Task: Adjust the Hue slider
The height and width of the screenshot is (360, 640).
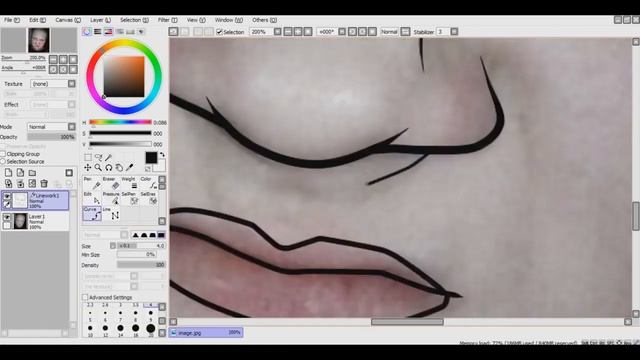Action: click(120, 122)
